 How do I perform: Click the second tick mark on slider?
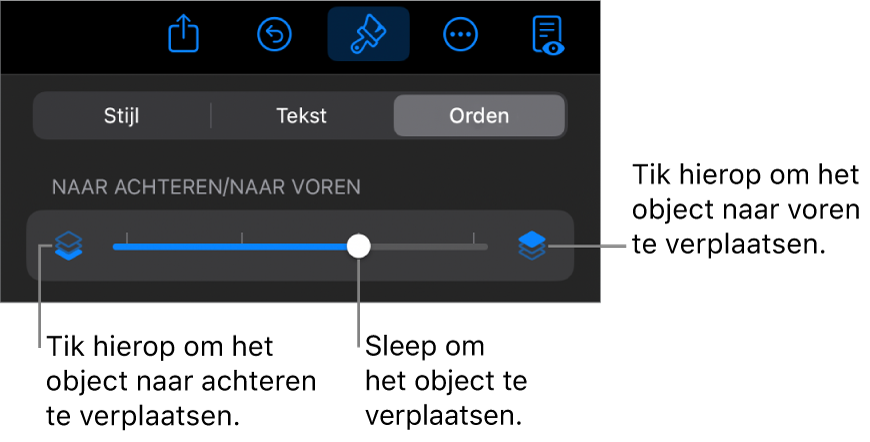[x=242, y=238]
